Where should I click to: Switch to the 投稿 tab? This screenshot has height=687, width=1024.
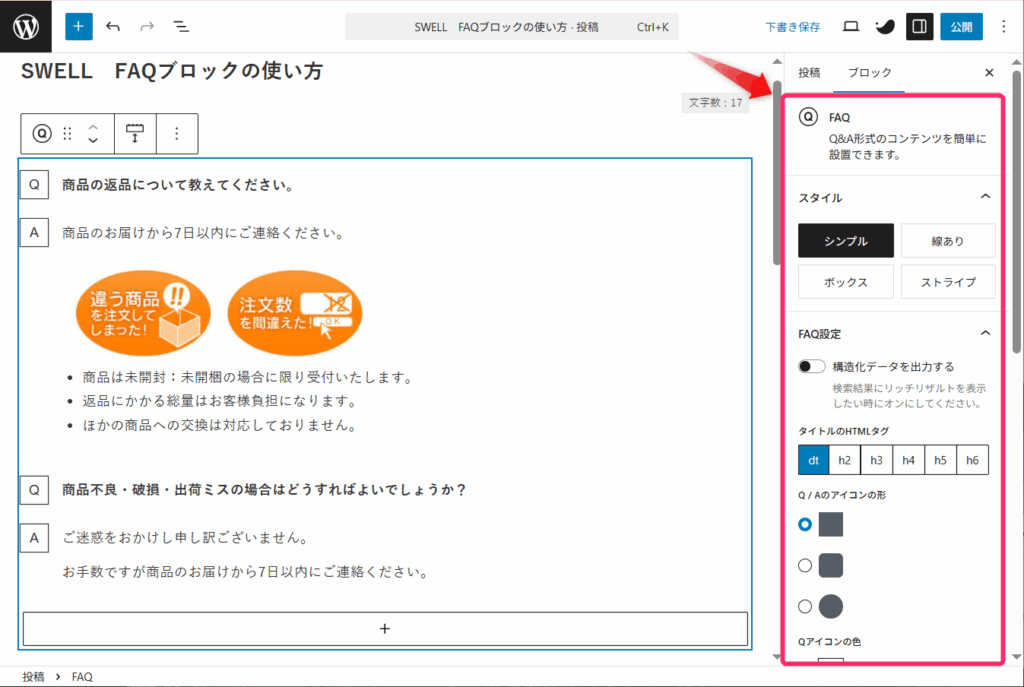[x=809, y=73]
